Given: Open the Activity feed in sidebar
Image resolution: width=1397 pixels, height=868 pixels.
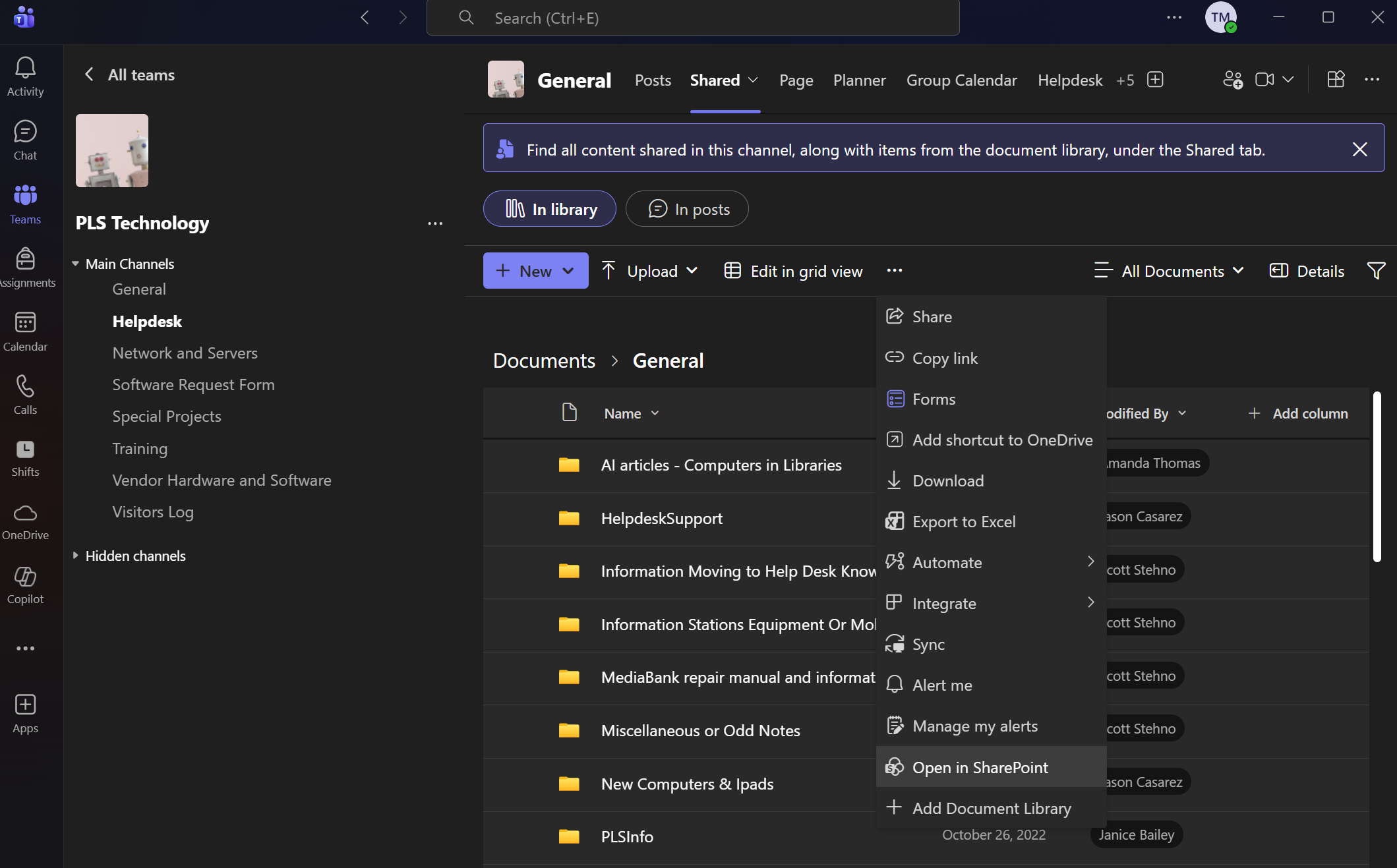Looking at the screenshot, I should [x=25, y=76].
